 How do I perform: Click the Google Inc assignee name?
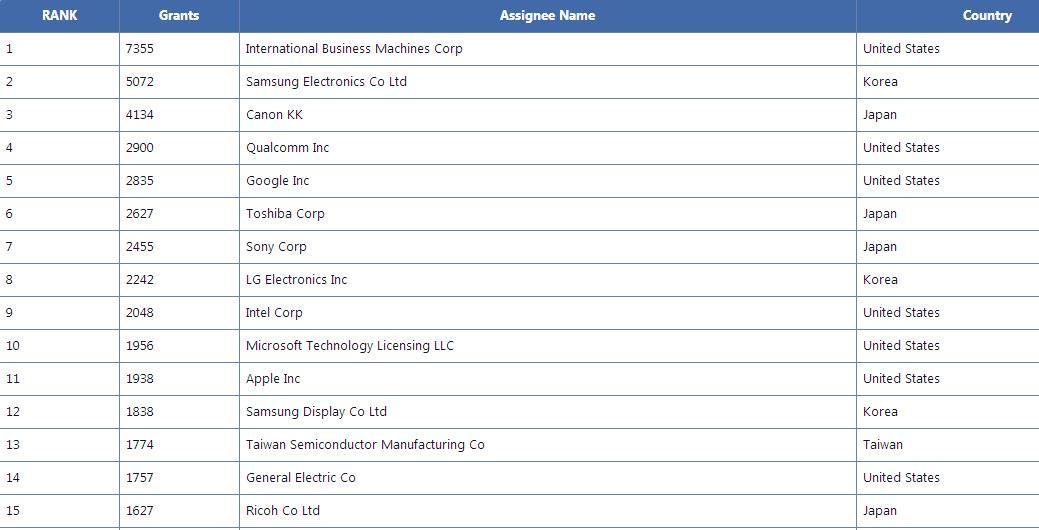277,180
